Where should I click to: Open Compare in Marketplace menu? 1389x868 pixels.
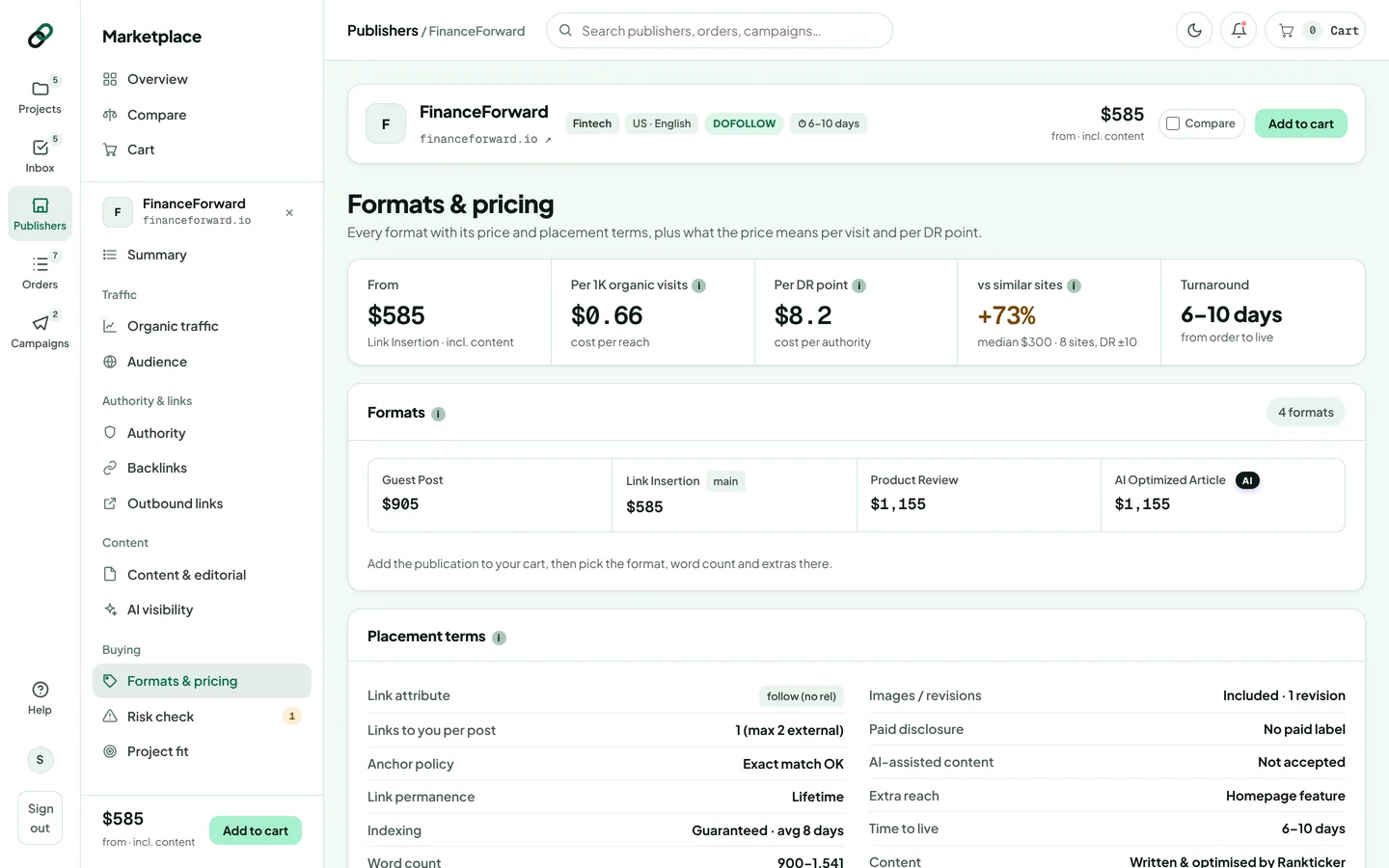pos(202,115)
